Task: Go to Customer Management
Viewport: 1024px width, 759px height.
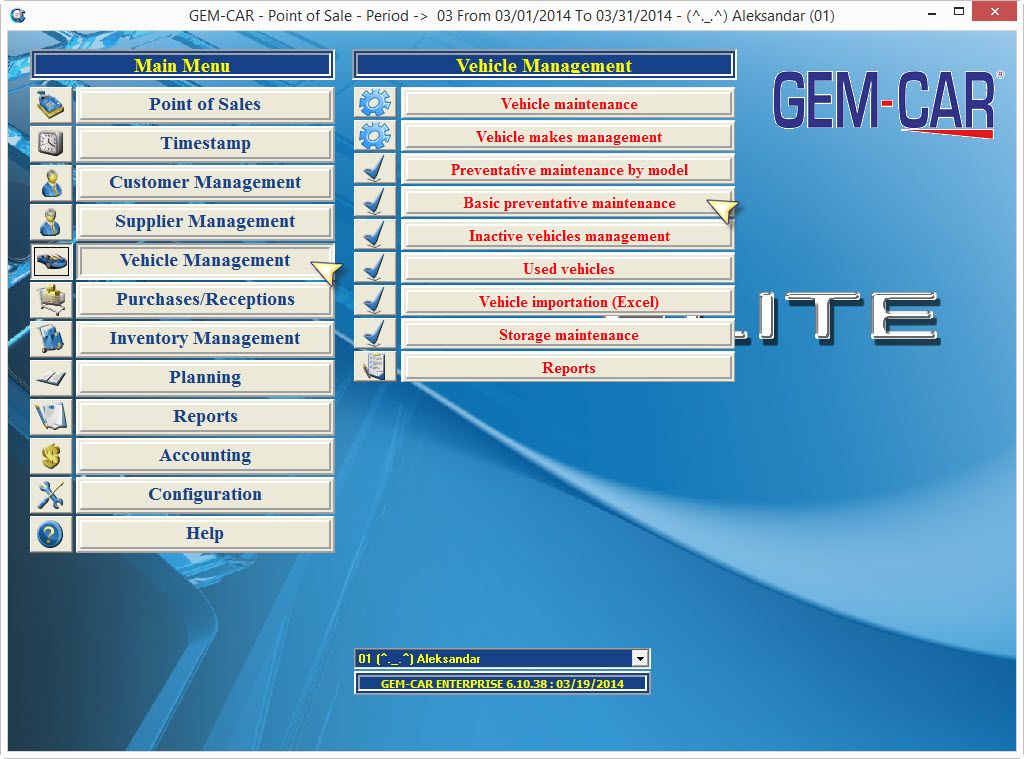Action: [205, 183]
